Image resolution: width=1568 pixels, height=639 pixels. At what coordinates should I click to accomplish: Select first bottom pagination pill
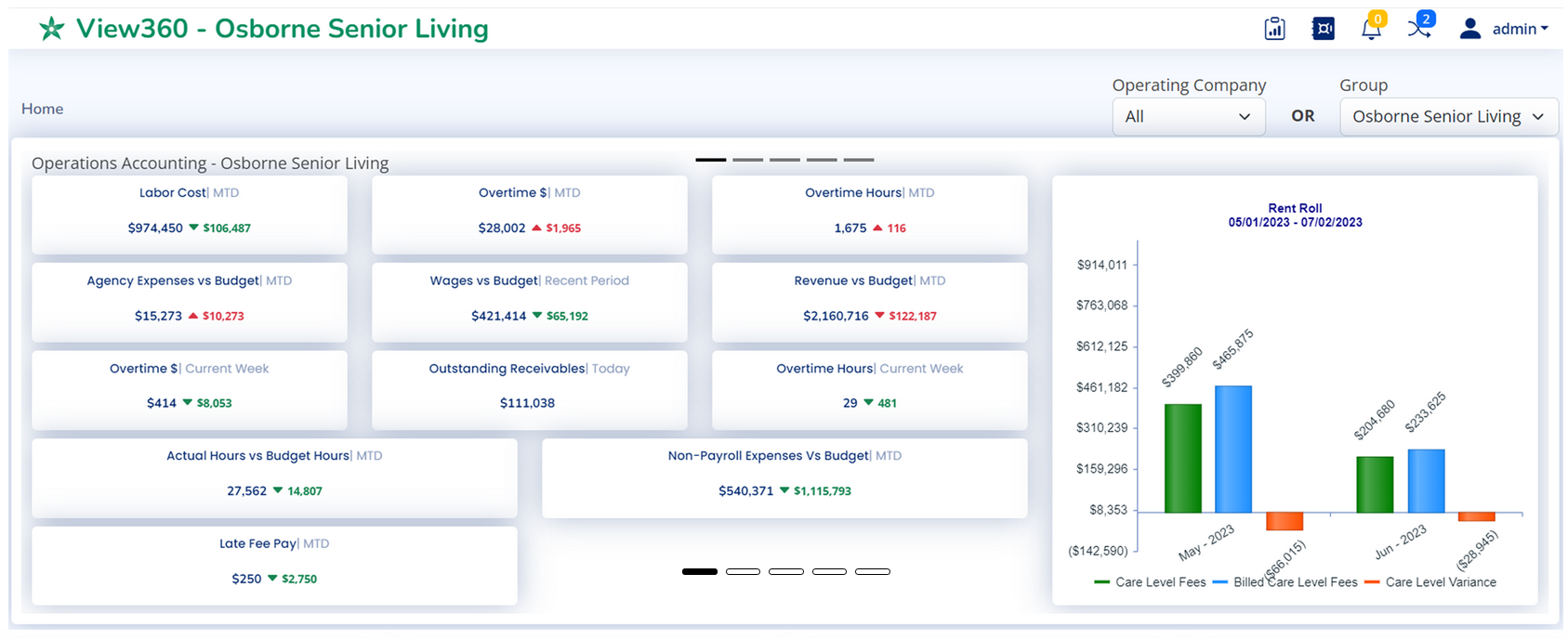tap(700, 571)
